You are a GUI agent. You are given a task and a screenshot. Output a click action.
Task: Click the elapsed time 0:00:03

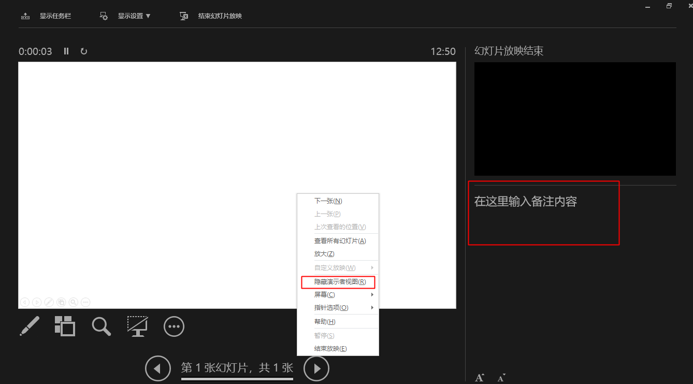35,51
